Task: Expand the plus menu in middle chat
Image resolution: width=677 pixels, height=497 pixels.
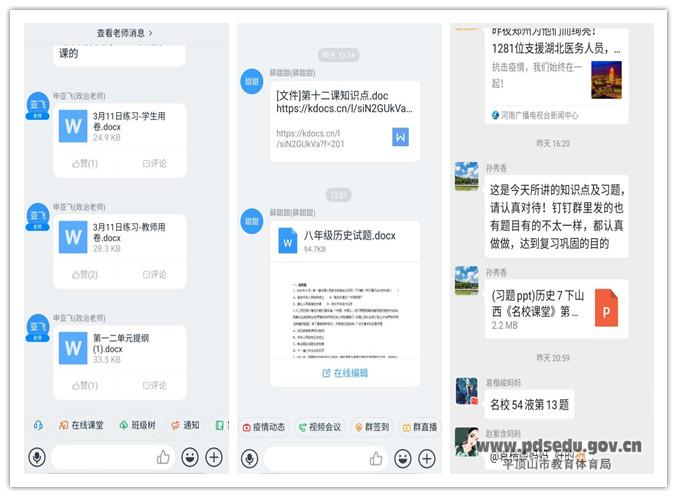Action: pos(426,458)
